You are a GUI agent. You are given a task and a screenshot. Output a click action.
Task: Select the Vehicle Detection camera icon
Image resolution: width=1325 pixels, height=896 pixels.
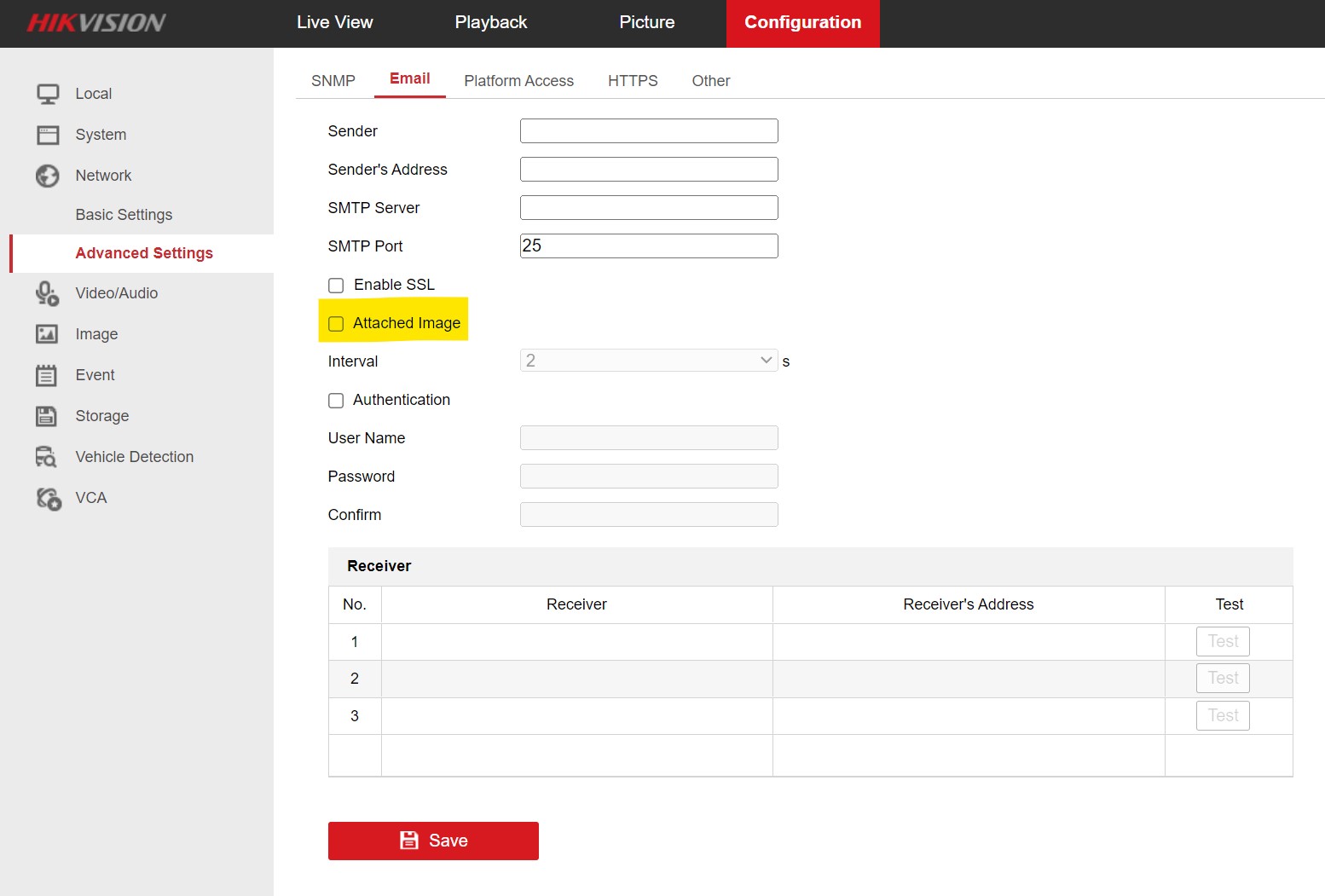[x=48, y=456]
